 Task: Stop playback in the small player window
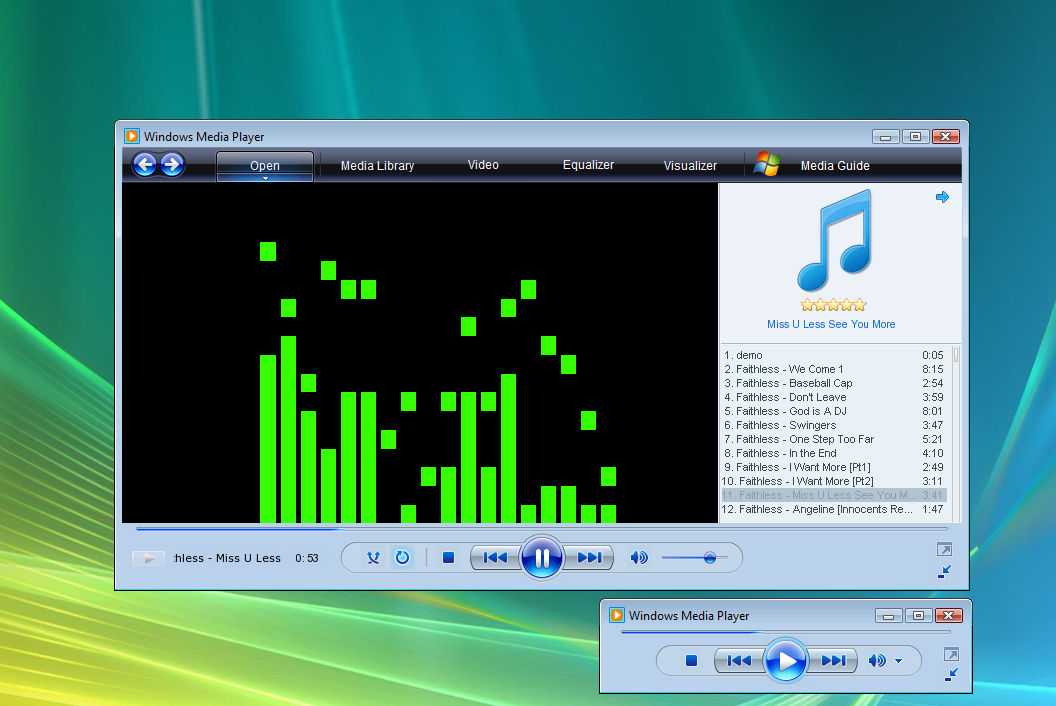point(691,661)
